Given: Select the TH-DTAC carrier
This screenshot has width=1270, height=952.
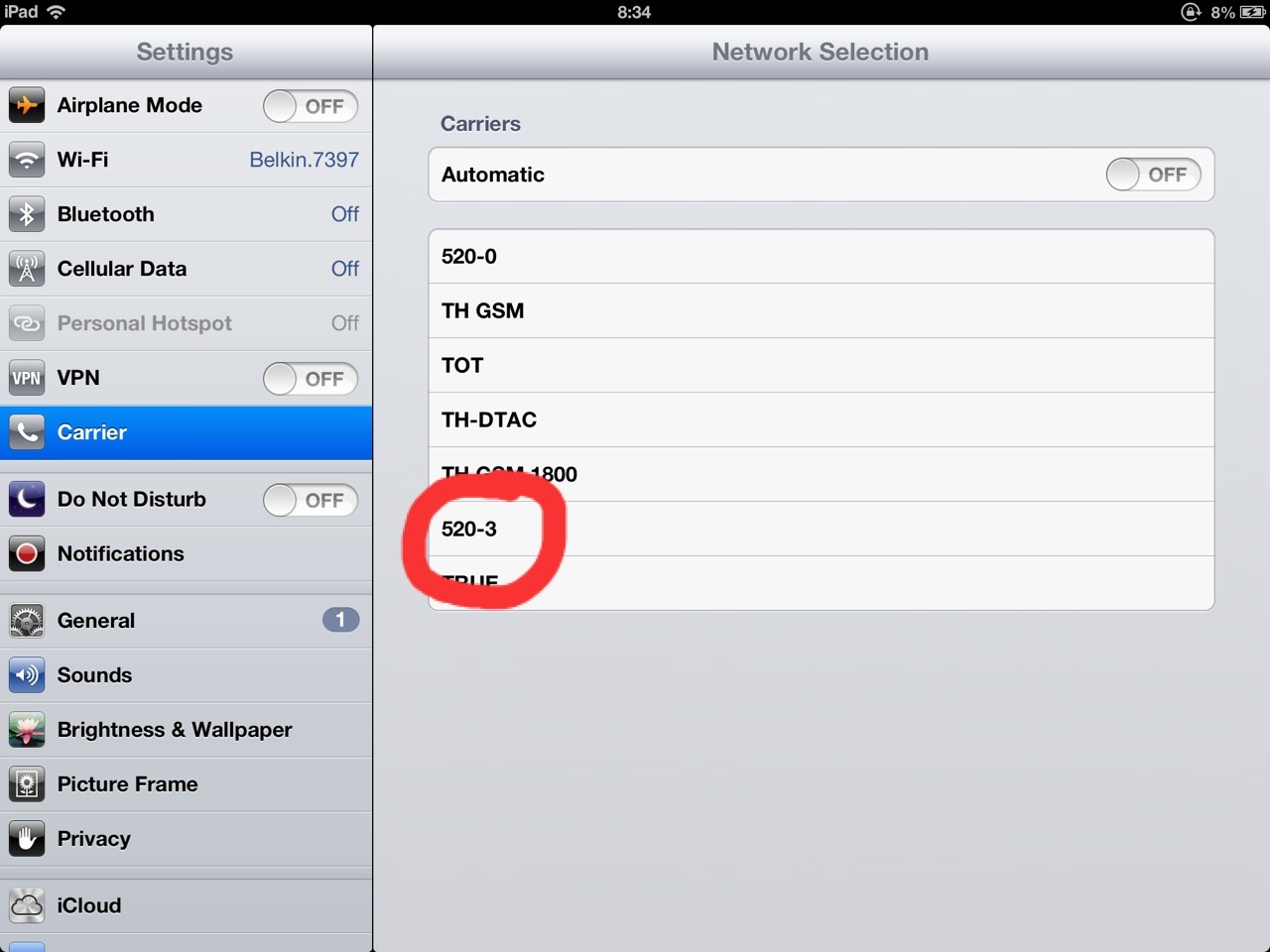Looking at the screenshot, I should tap(822, 419).
